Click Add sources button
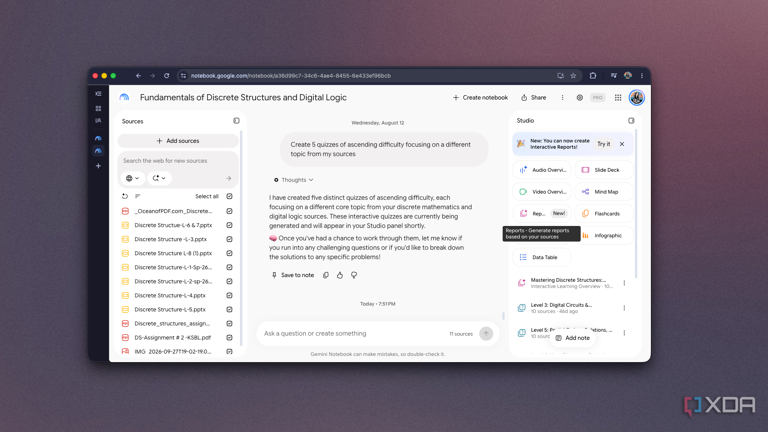 point(178,141)
